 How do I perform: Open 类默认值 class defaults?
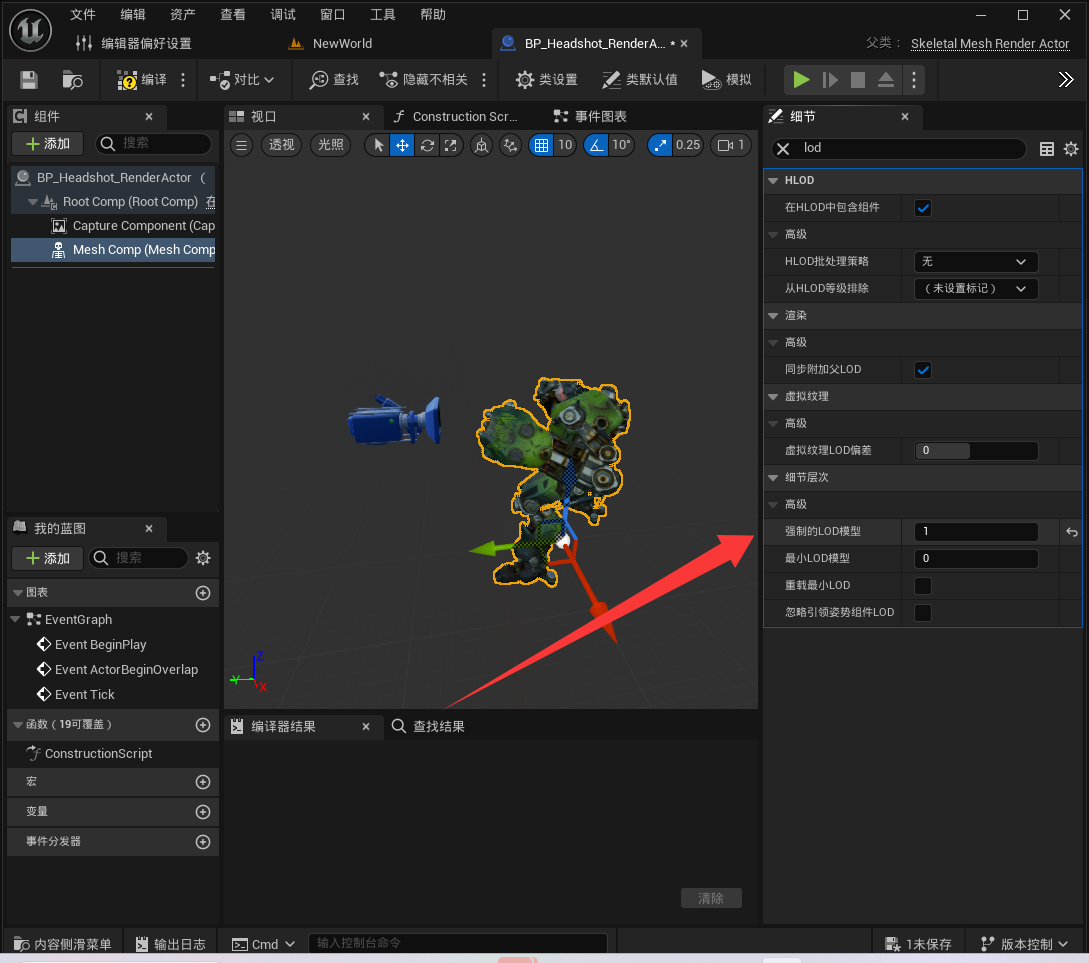tap(640, 80)
